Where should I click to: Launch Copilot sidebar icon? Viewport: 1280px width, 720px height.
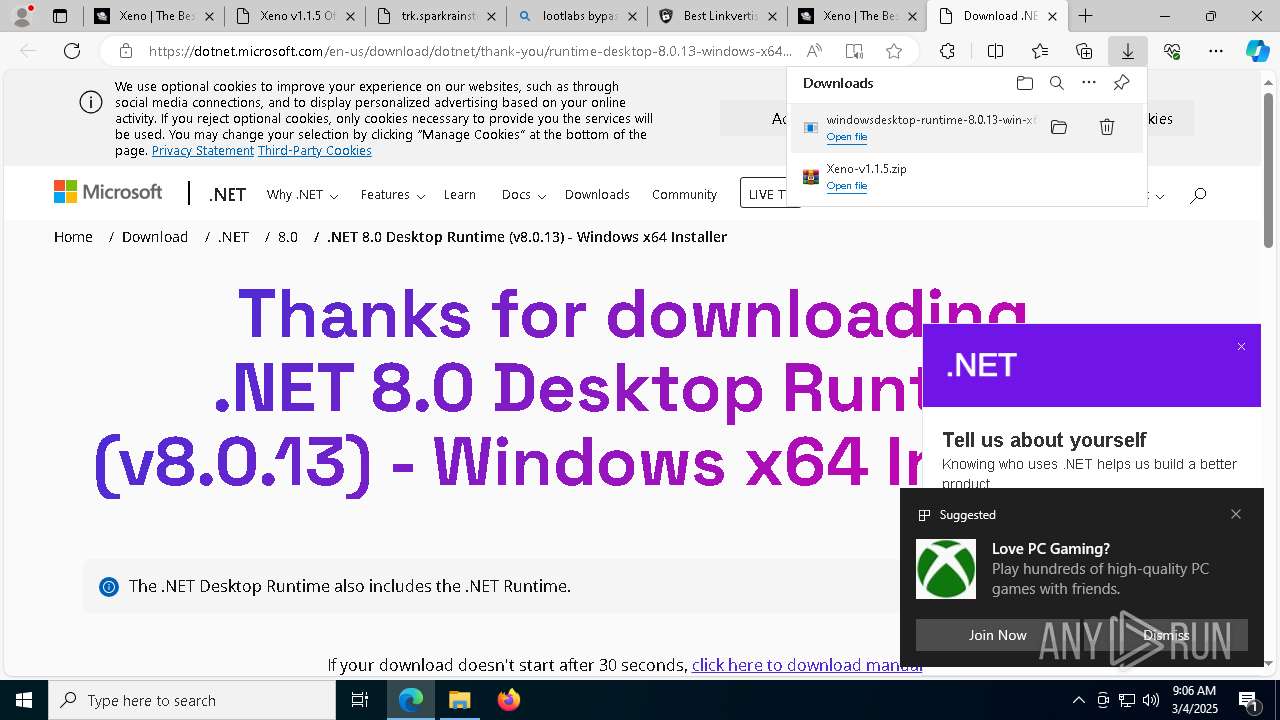point(1257,51)
